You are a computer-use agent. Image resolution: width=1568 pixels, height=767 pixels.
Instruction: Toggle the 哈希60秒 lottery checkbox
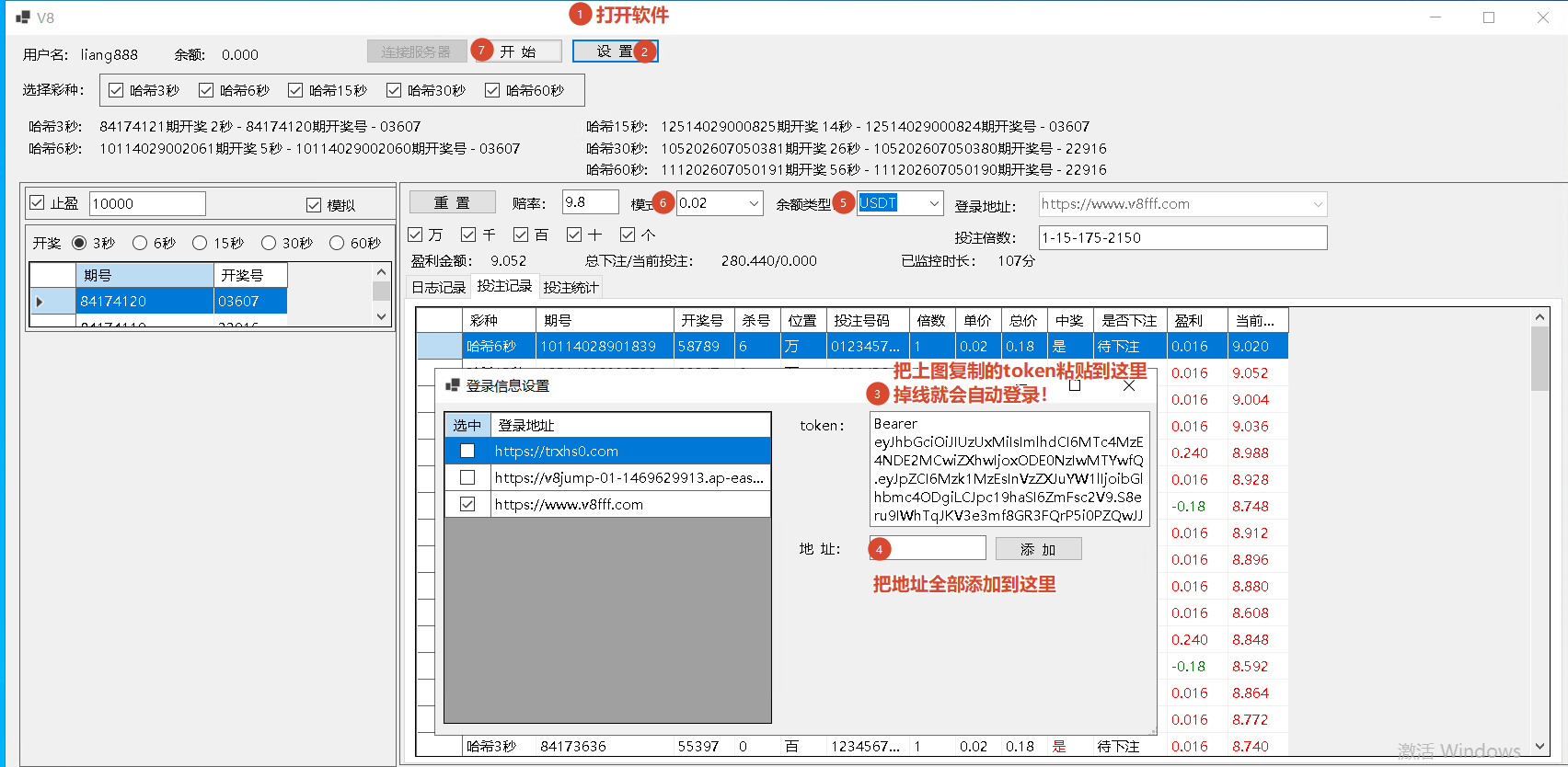492,90
